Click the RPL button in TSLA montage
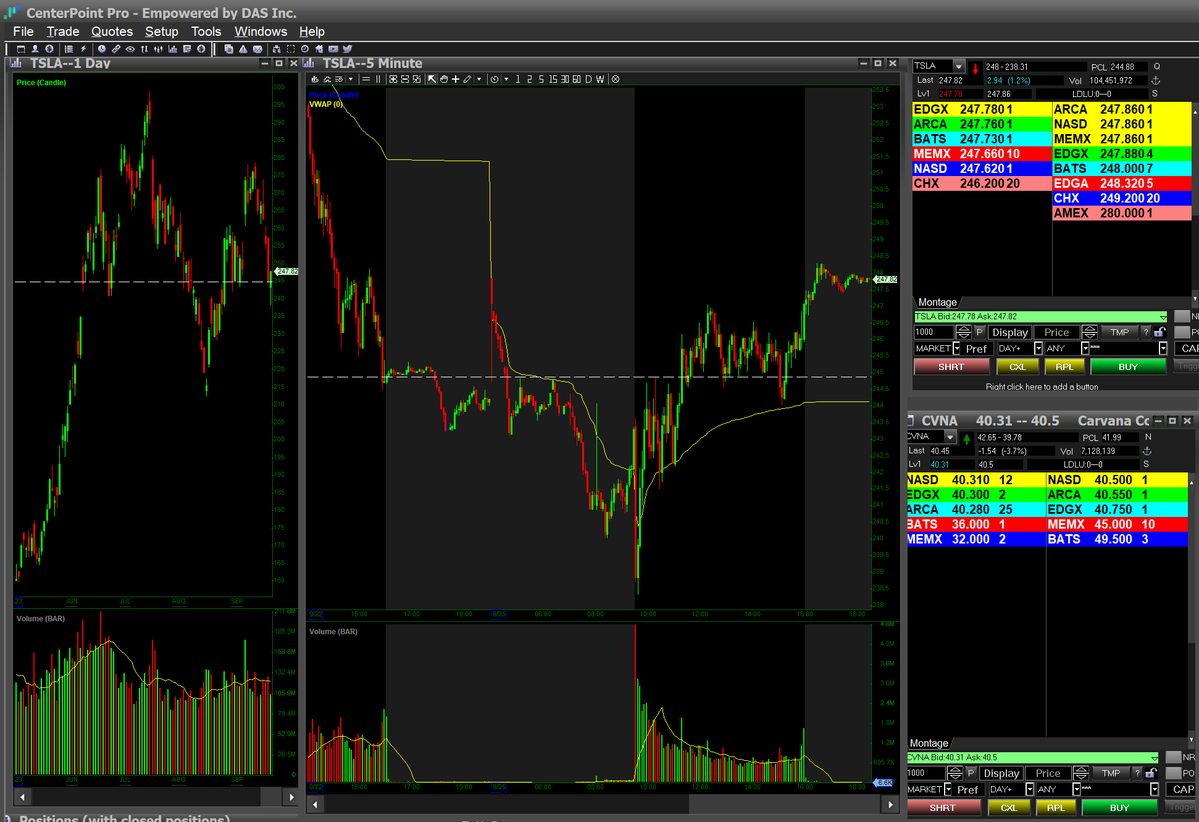1199x822 pixels. (1064, 367)
